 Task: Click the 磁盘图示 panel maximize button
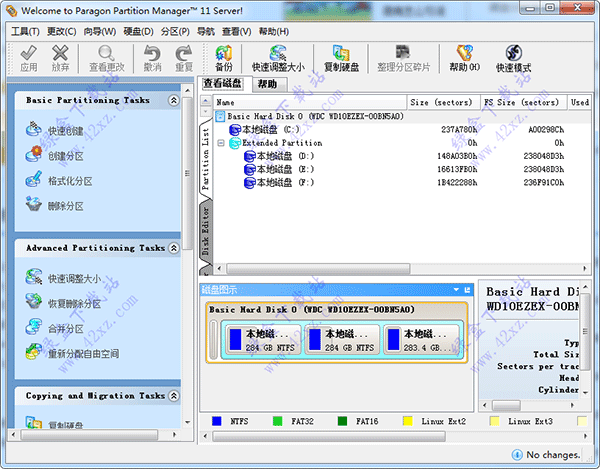point(467,290)
